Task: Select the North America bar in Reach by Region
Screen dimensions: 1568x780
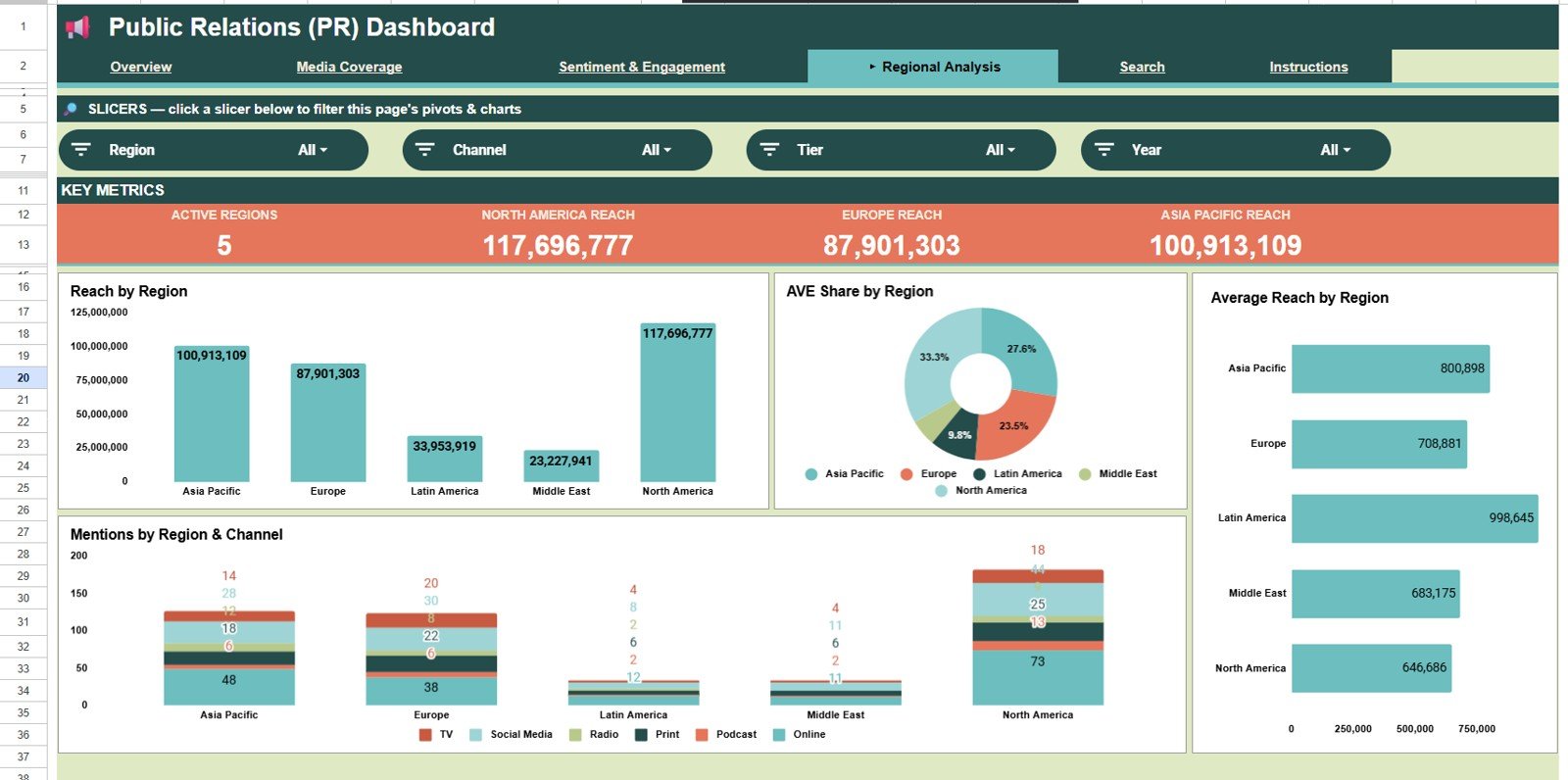Action: coord(678,402)
